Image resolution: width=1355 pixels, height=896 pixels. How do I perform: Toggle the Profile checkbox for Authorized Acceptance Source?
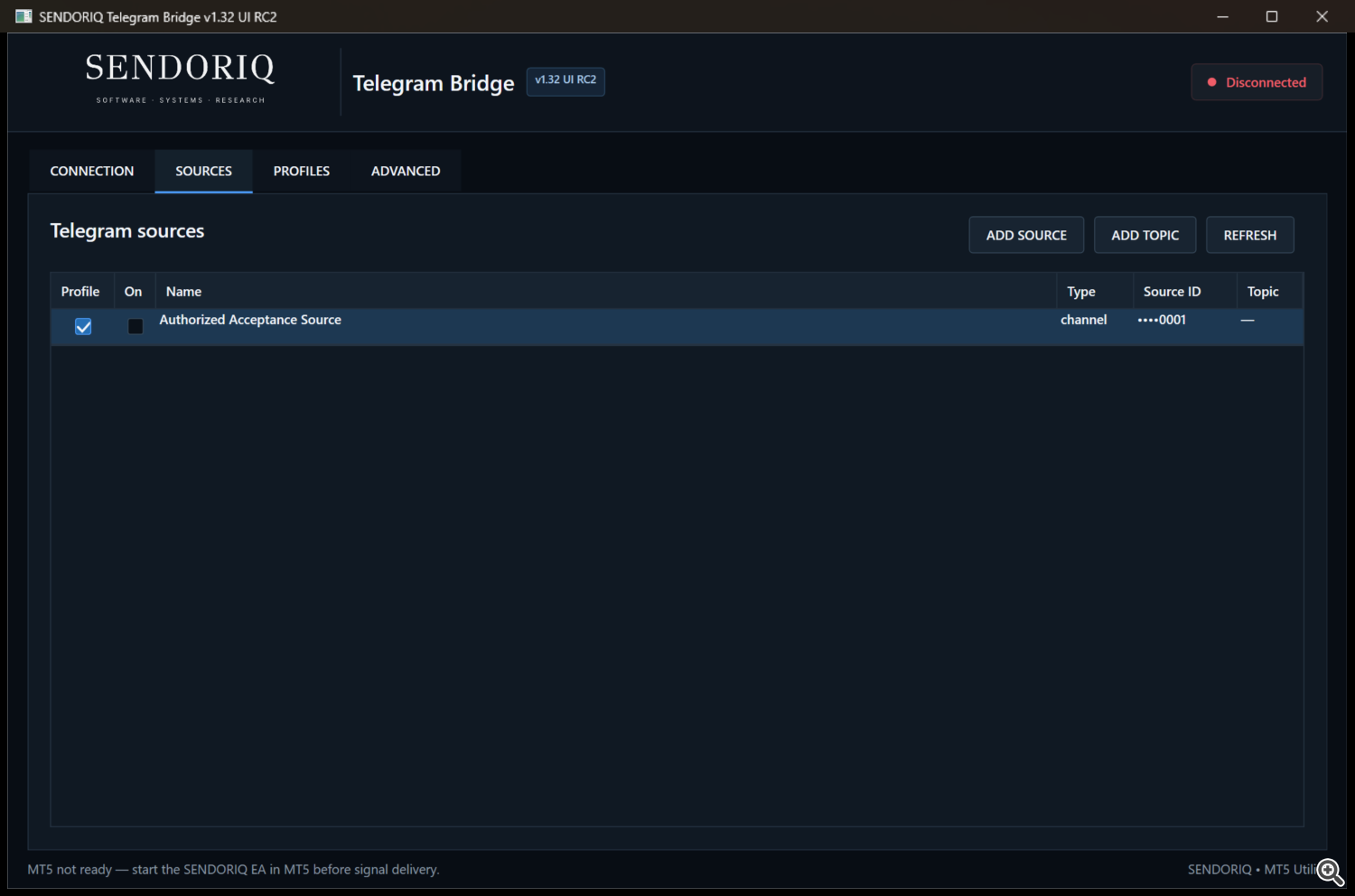click(83, 327)
